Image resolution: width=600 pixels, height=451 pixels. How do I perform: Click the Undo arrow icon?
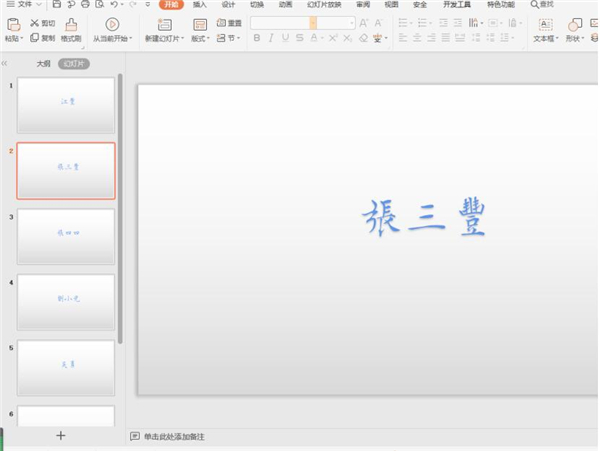click(x=117, y=5)
